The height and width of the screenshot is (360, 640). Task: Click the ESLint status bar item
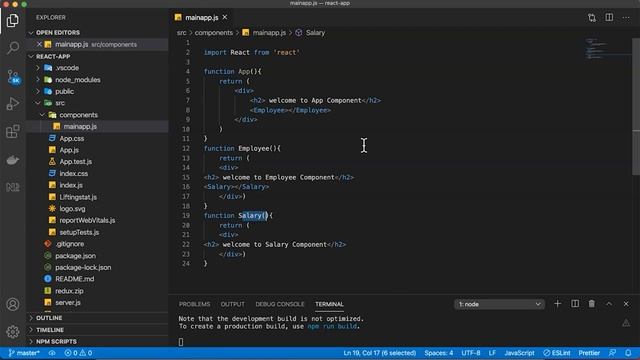point(557,353)
